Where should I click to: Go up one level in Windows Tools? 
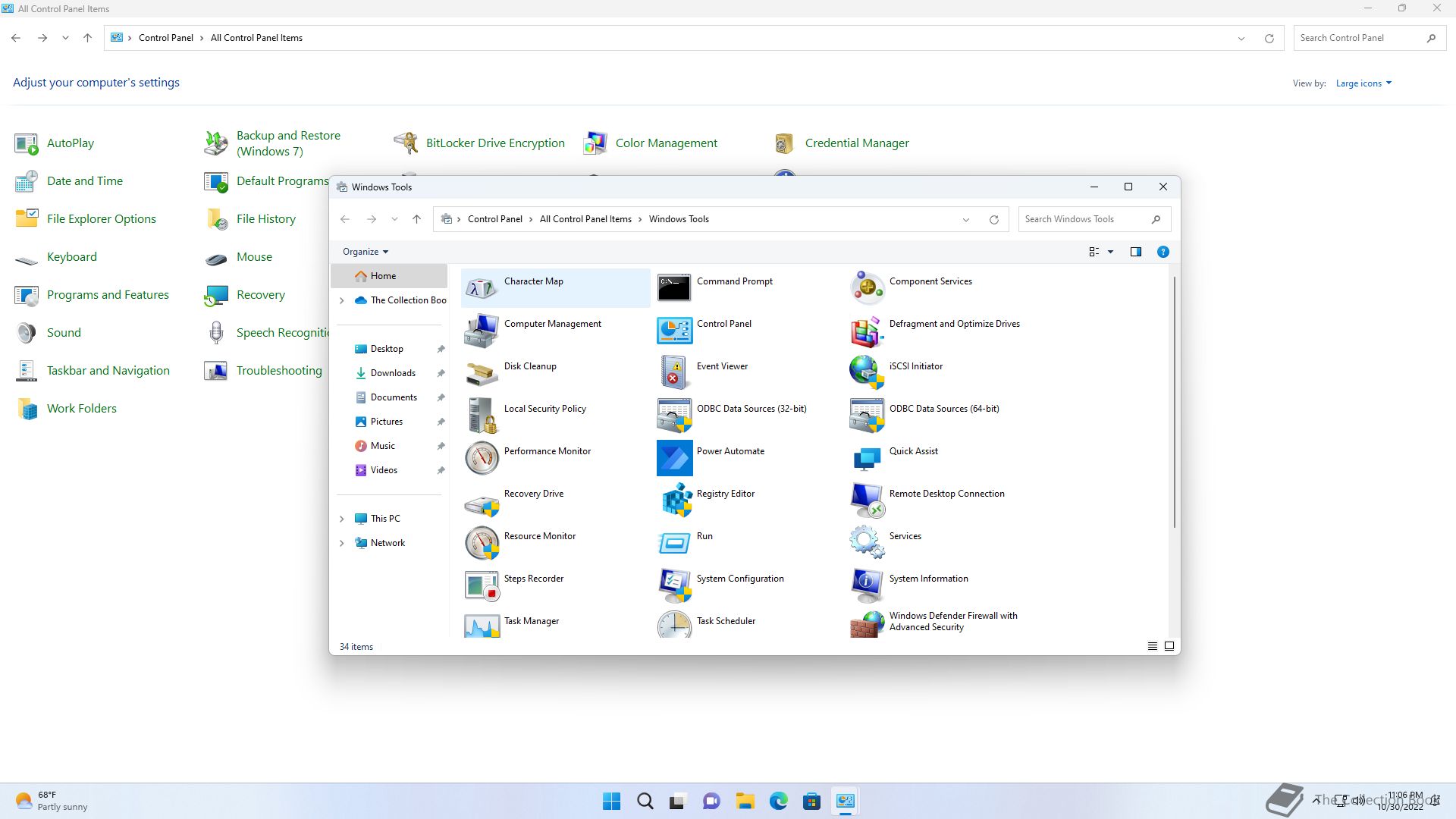416,219
